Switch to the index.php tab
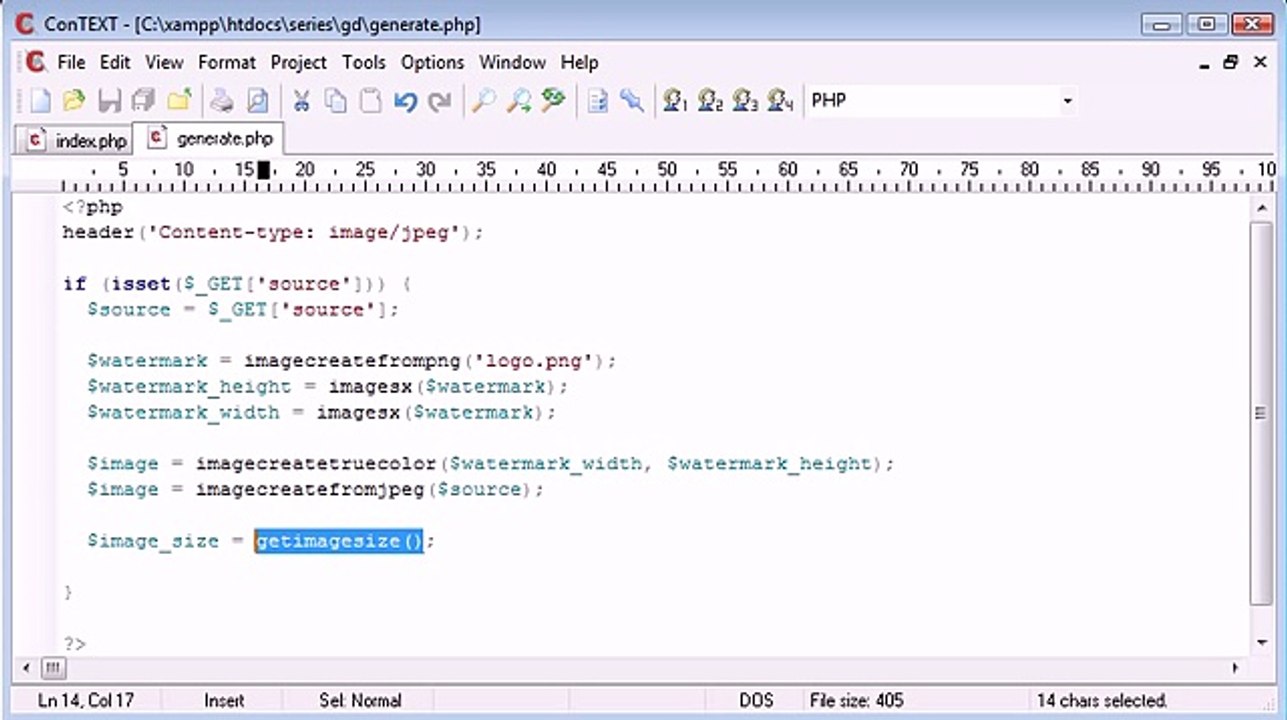 point(77,140)
